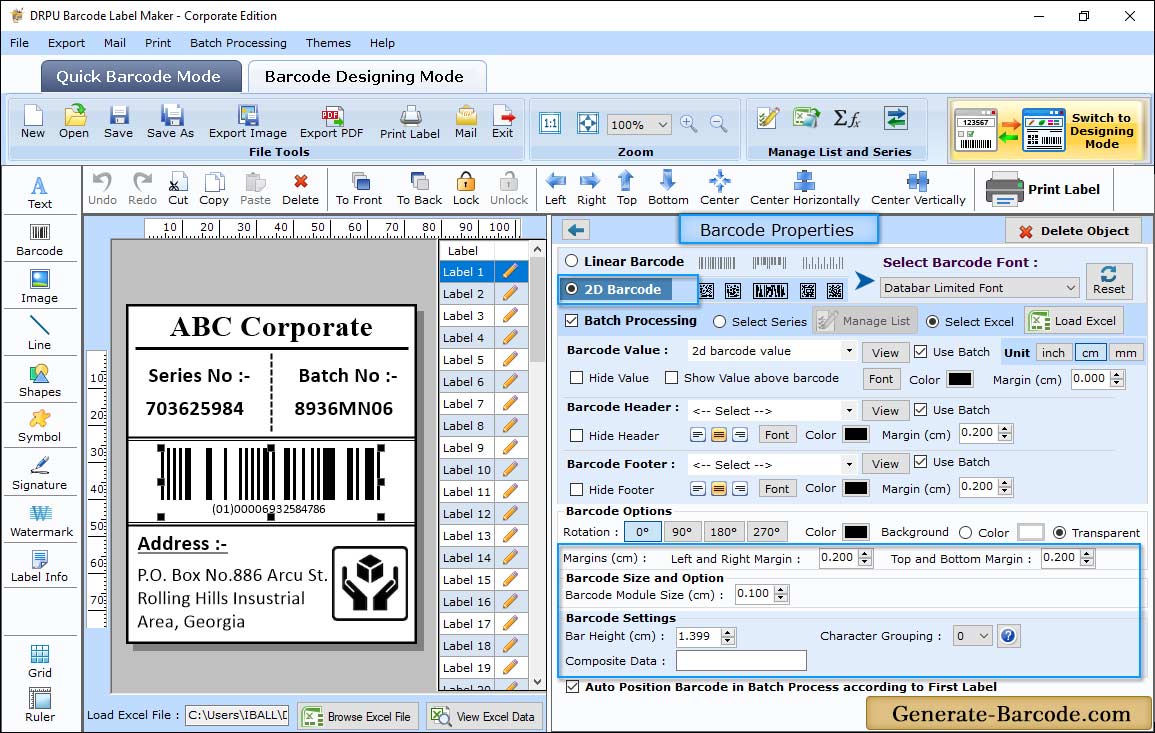The height and width of the screenshot is (733, 1155).
Task: Open the Background color swatch
Action: pos(1031,532)
